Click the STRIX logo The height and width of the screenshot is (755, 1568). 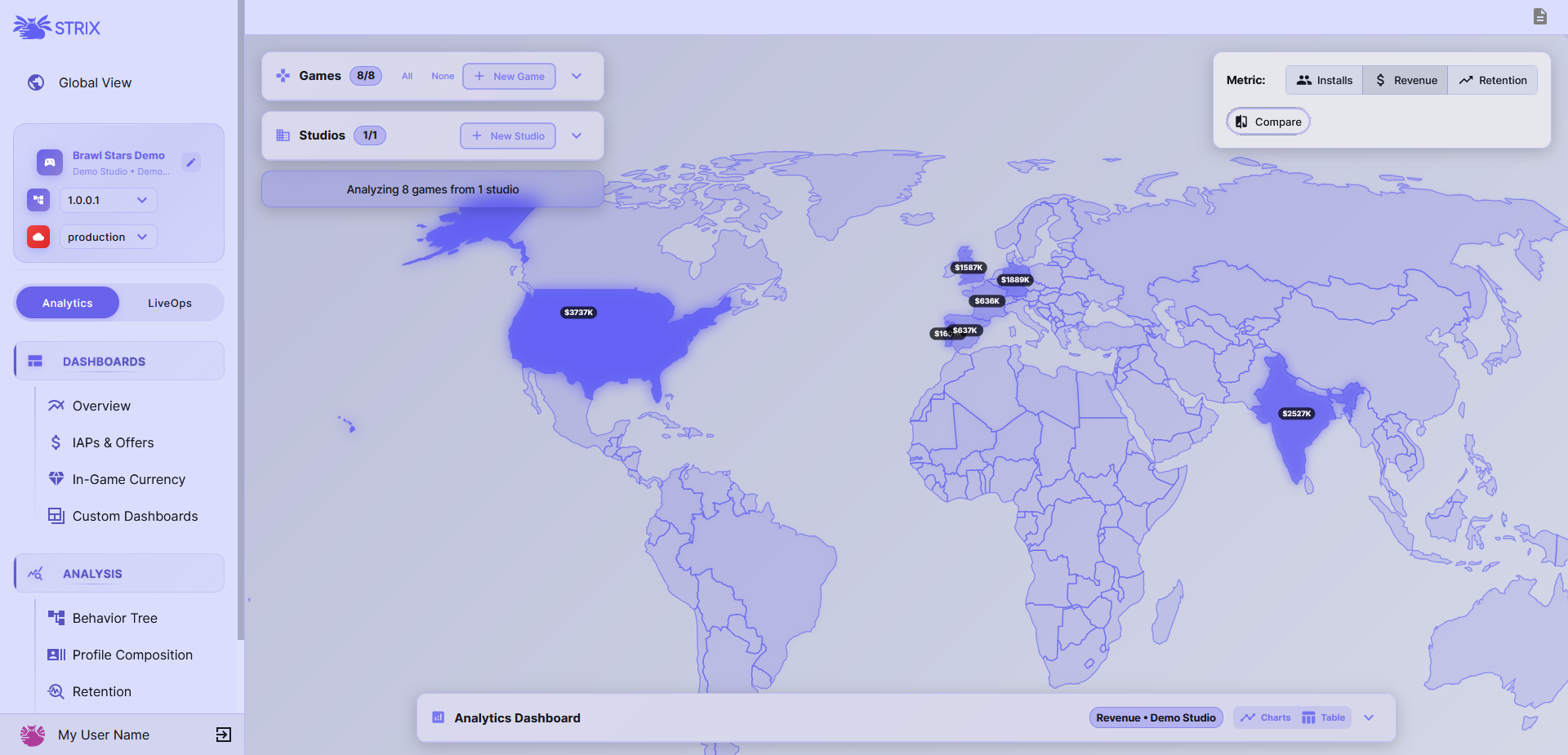(x=56, y=28)
